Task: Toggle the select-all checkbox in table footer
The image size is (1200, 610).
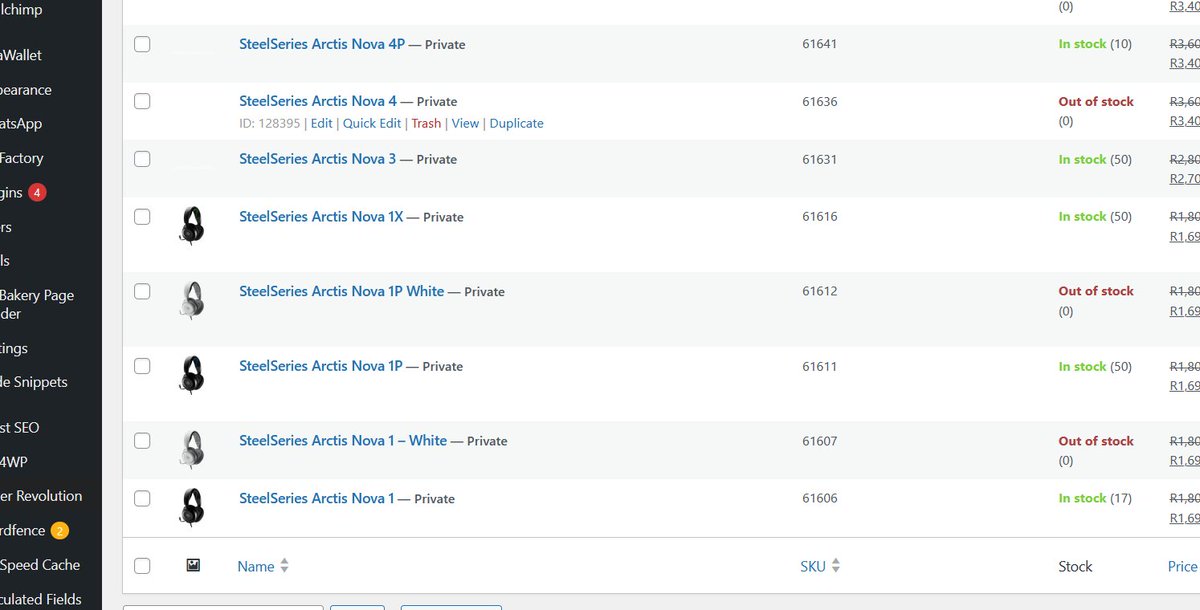Action: [x=142, y=566]
